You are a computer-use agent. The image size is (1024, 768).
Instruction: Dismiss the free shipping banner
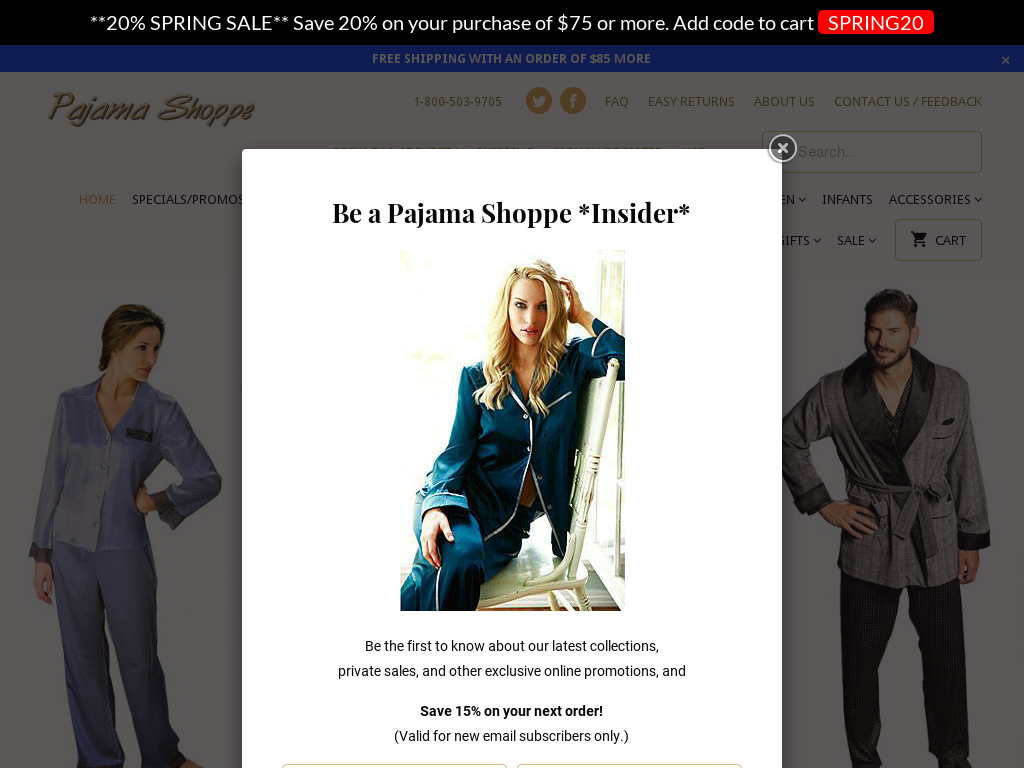pos(1005,60)
